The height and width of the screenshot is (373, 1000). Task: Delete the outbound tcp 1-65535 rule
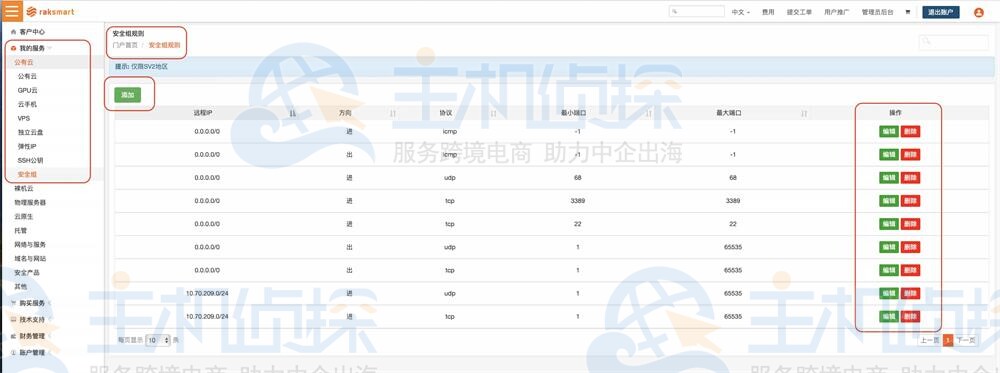(910, 270)
